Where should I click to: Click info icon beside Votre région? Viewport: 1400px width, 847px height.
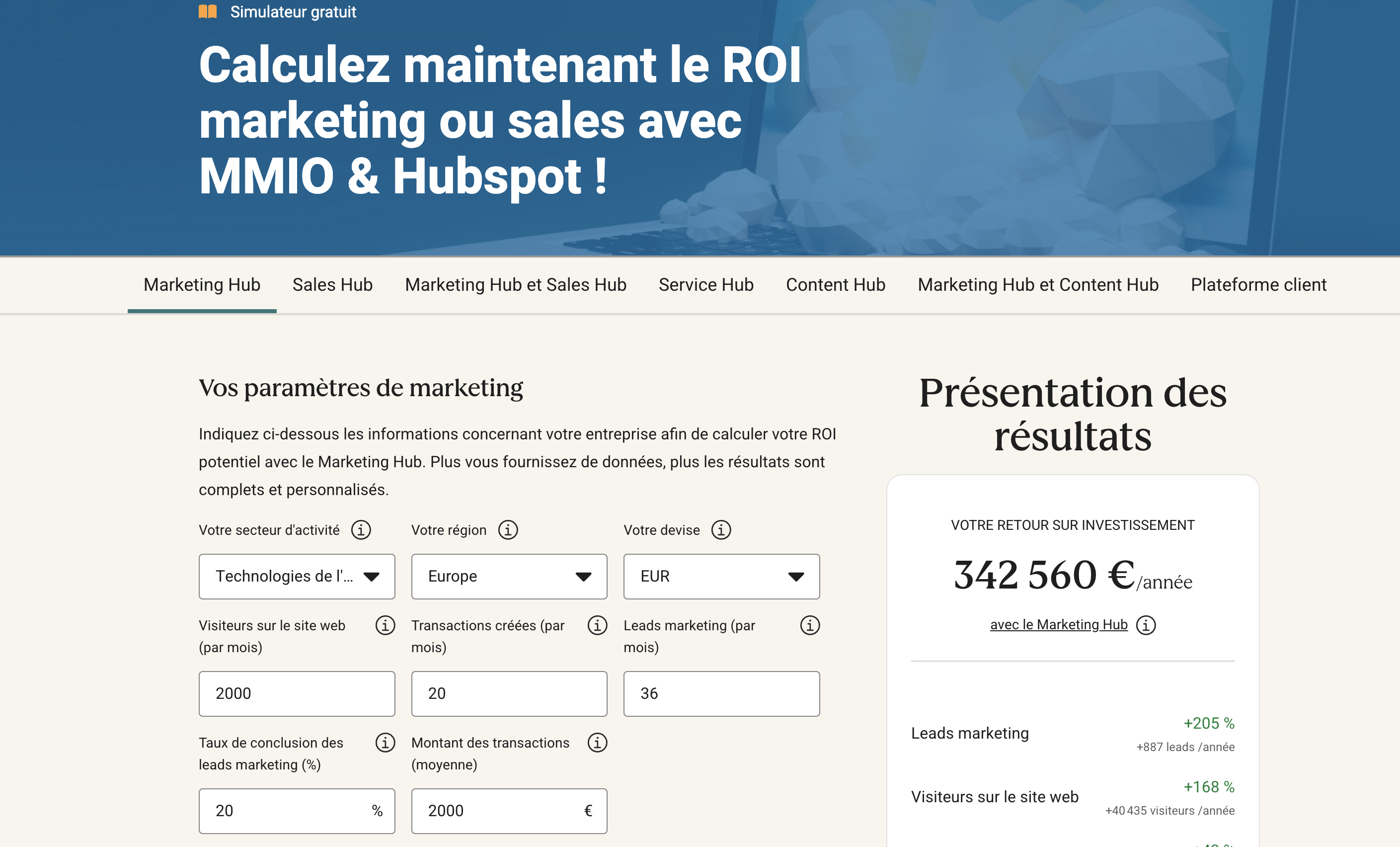[508, 530]
